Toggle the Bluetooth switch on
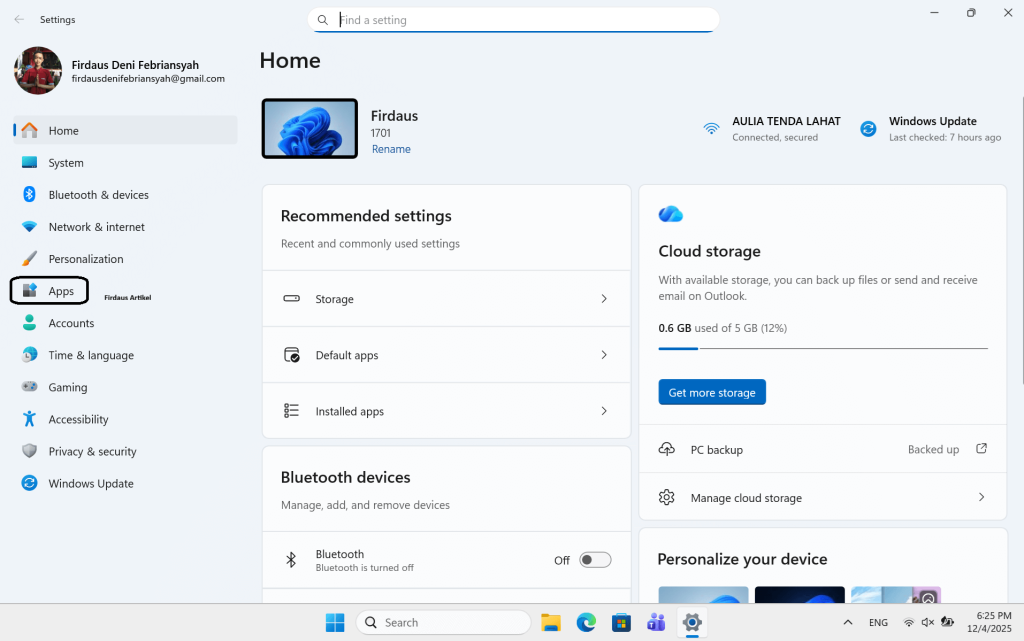 click(x=595, y=559)
